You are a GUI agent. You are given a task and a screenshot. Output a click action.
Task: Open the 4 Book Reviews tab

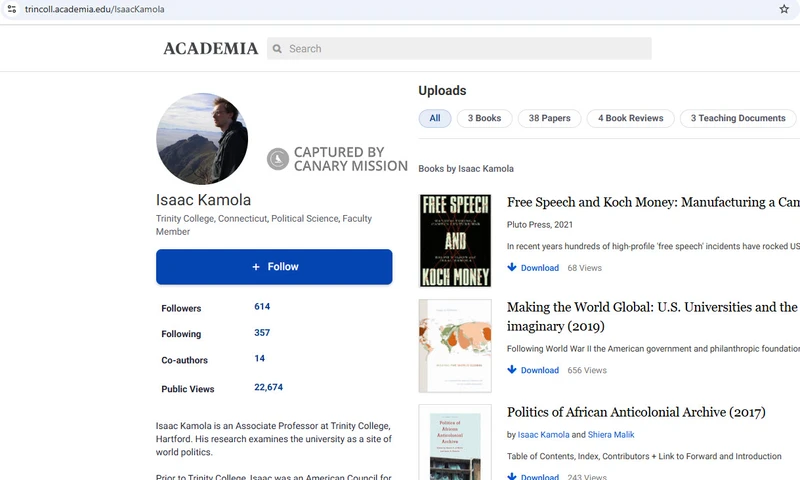631,118
